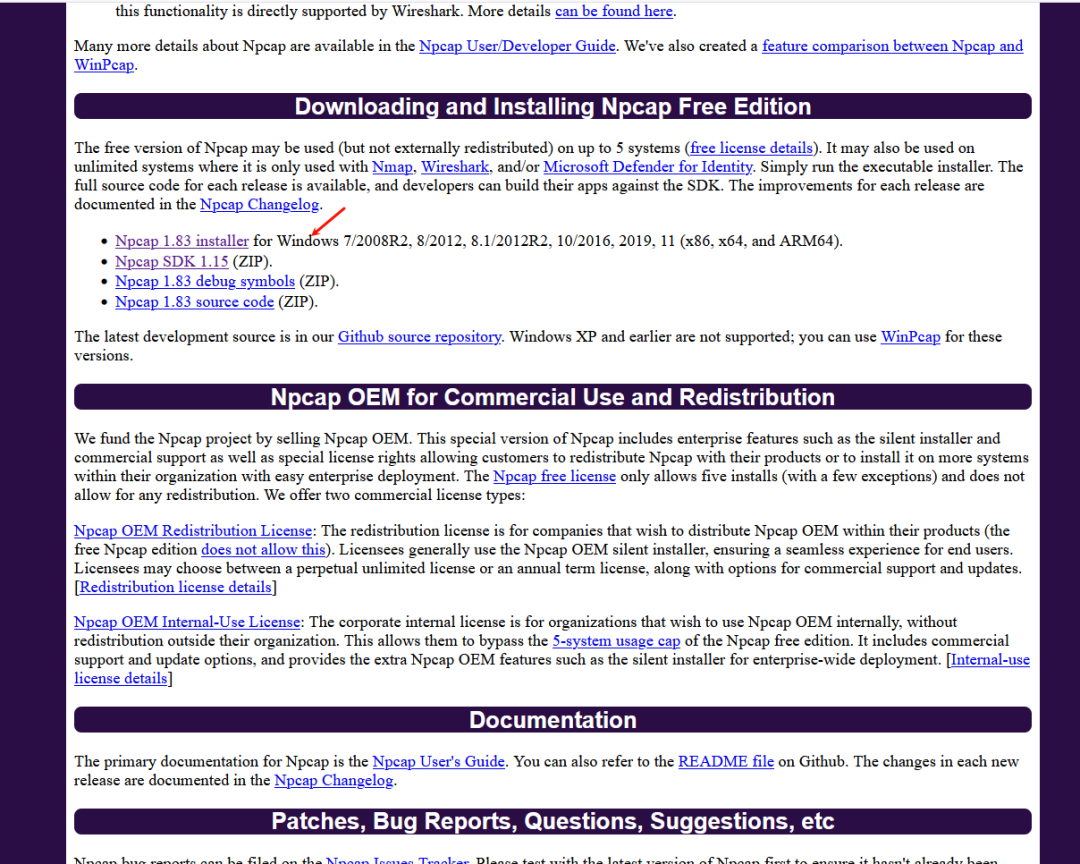This screenshot has height=864, width=1080.
Task: Open the 'Npcap free license' link
Action: pyautogui.click(x=554, y=476)
